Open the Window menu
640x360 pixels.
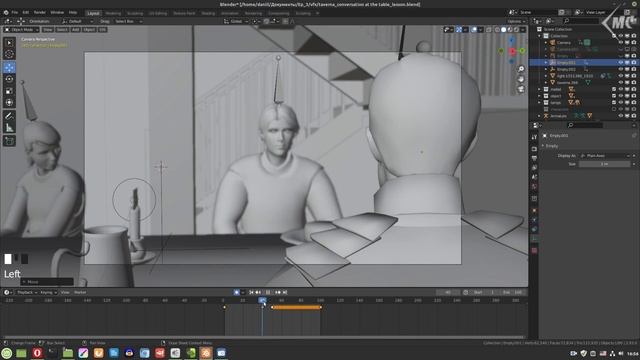[57, 13]
